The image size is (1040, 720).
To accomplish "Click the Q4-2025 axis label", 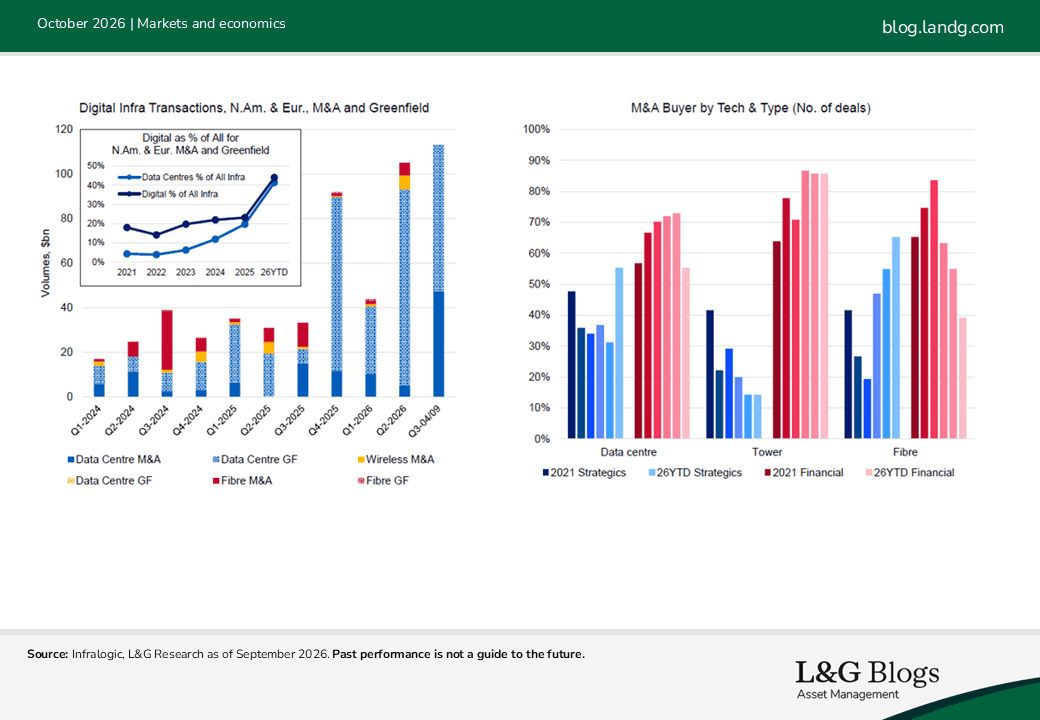I will coord(324,420).
